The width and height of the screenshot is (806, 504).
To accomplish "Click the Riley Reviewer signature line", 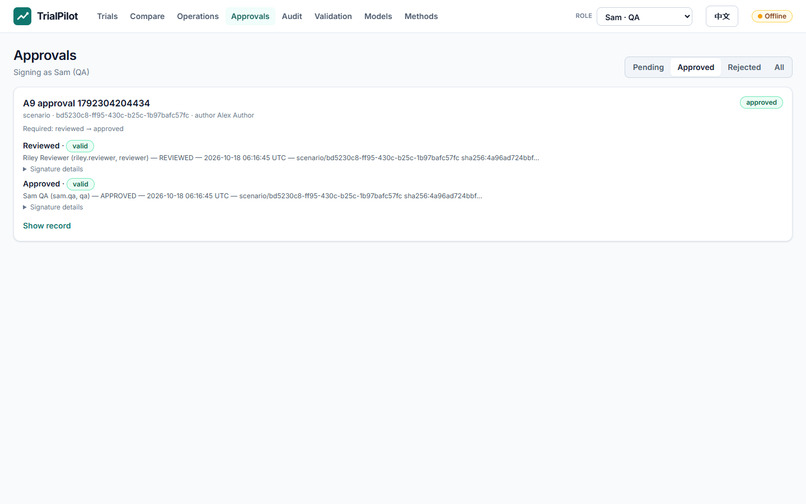I will point(281,157).
